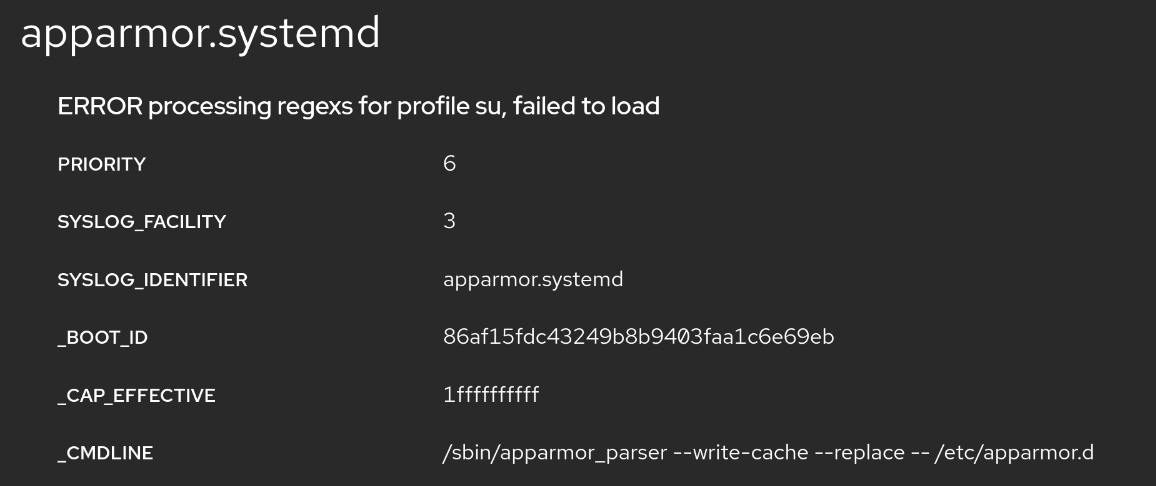Click the PRIORITY field label
This screenshot has height=486, width=1156.
(101, 165)
